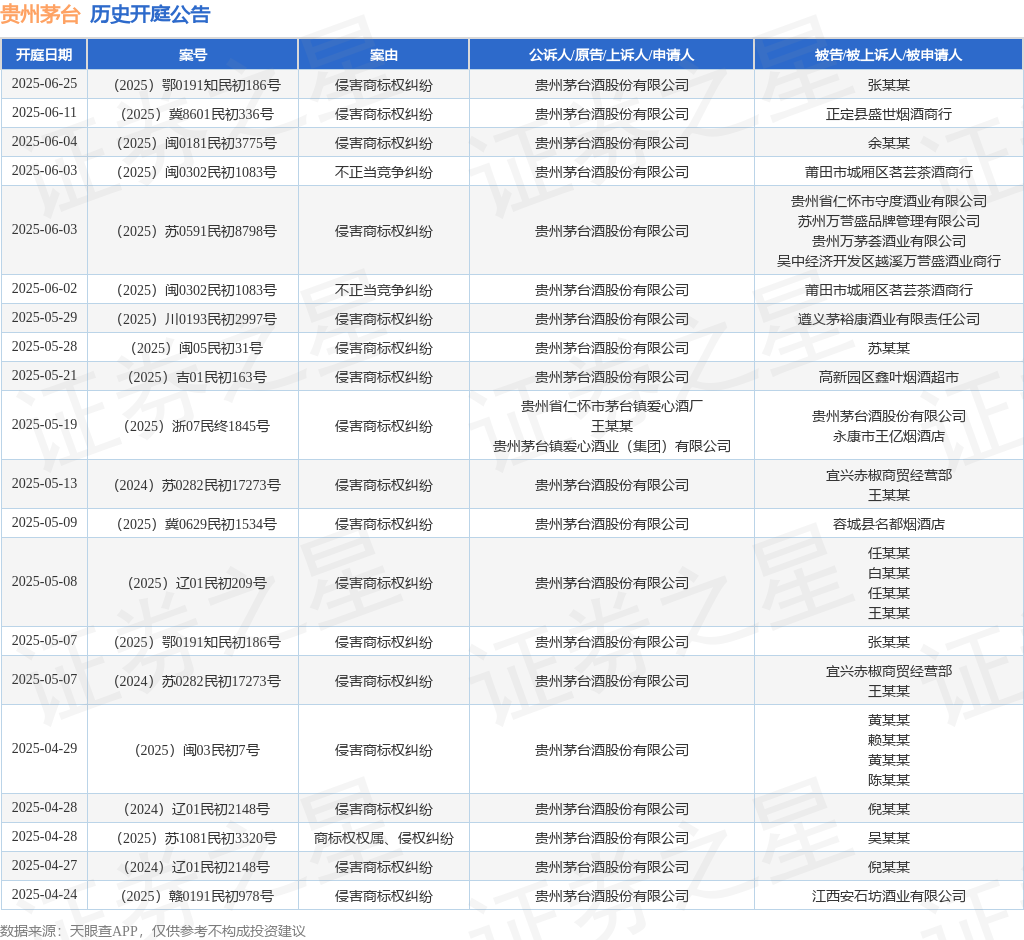Select the date cell 2025-06-04
This screenshot has width=1024, height=940.
[x=44, y=141]
